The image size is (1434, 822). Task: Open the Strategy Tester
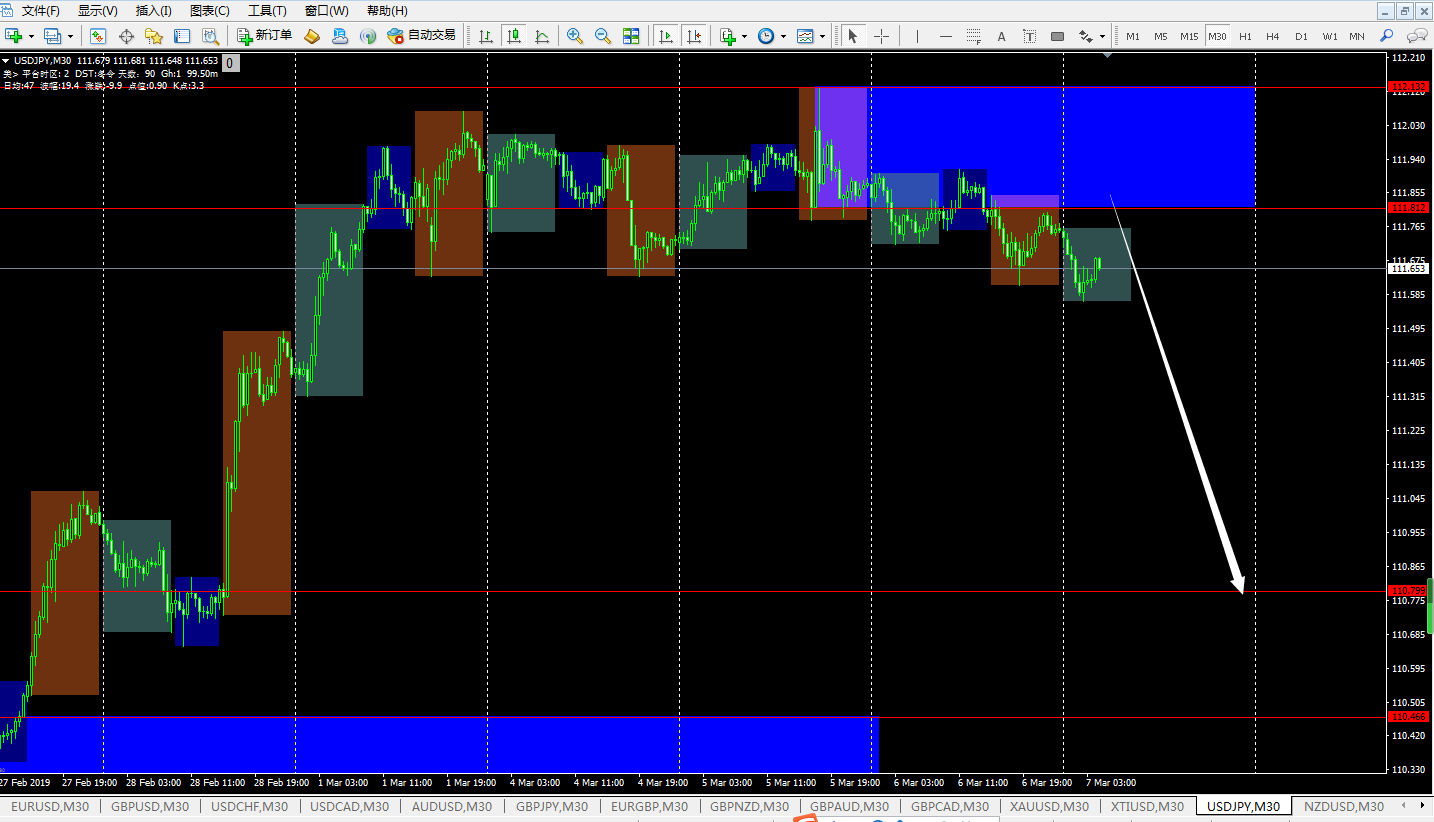[x=210, y=36]
